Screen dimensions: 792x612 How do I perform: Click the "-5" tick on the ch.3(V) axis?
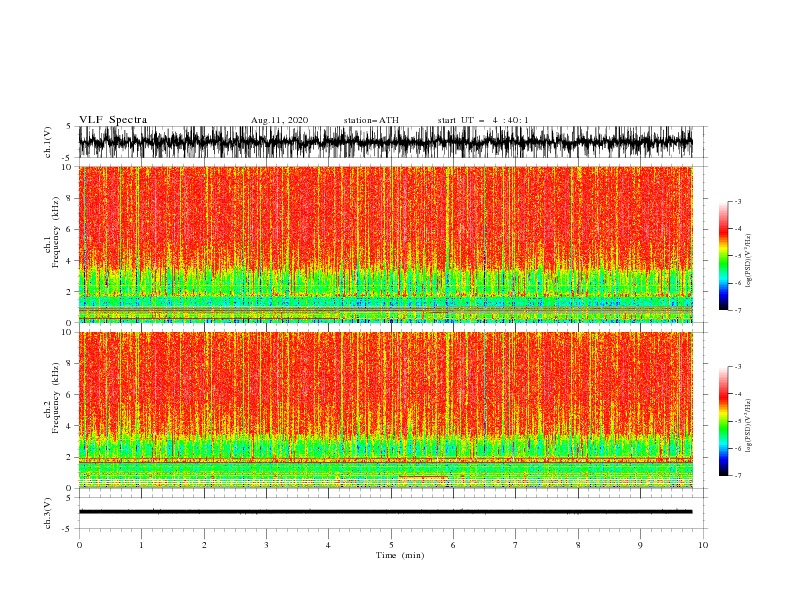tap(67, 529)
